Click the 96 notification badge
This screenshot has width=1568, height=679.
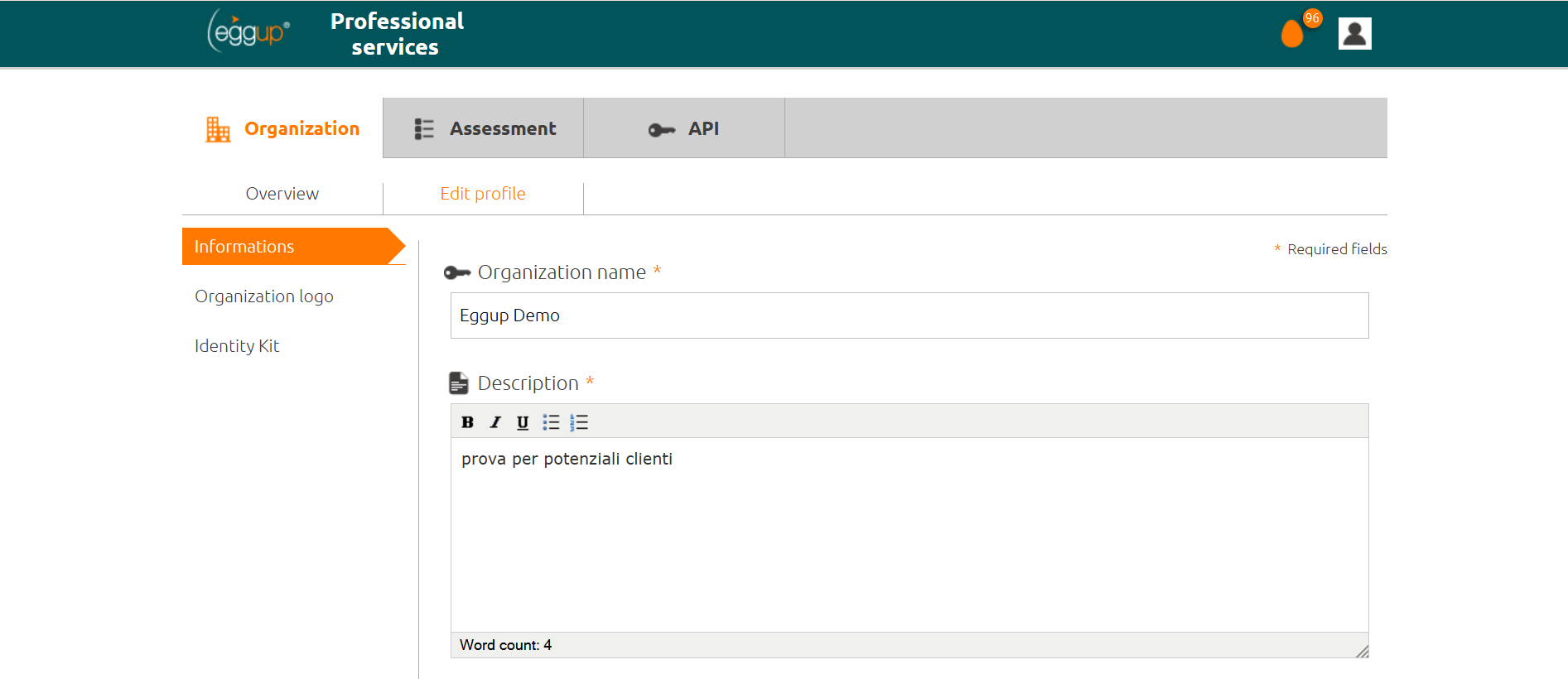1312,18
